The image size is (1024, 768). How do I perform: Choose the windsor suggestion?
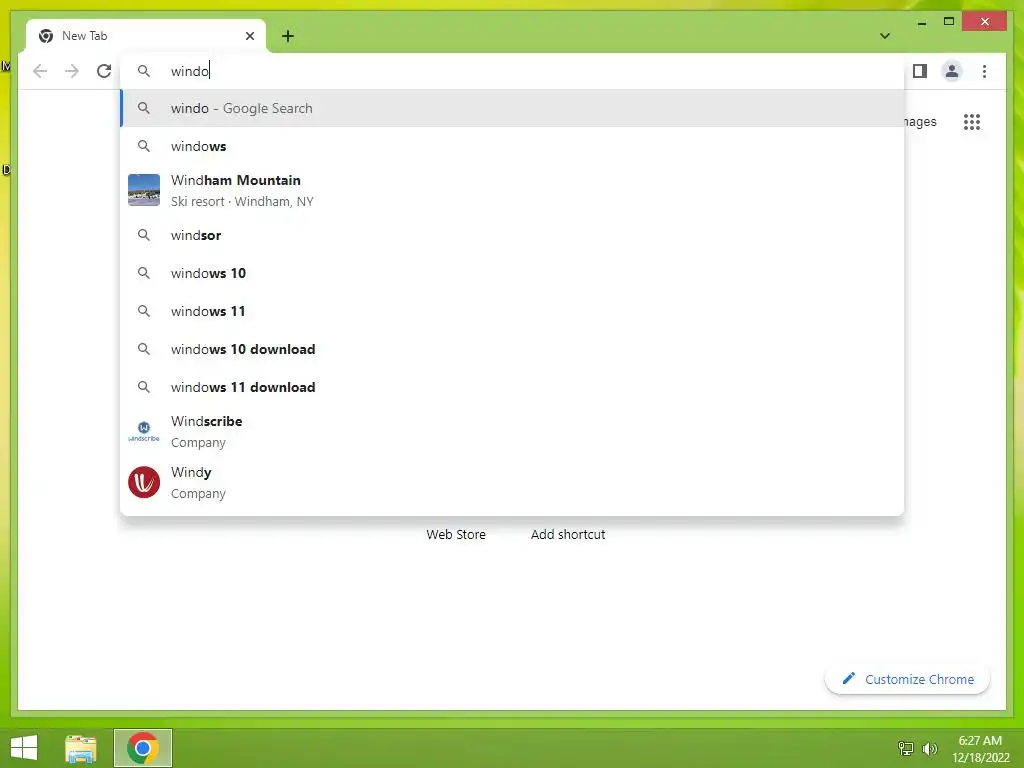(x=513, y=235)
